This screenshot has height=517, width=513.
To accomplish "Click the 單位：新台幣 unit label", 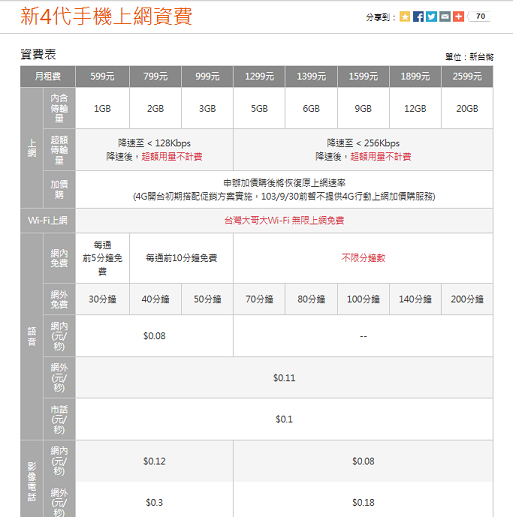I will coord(469,57).
